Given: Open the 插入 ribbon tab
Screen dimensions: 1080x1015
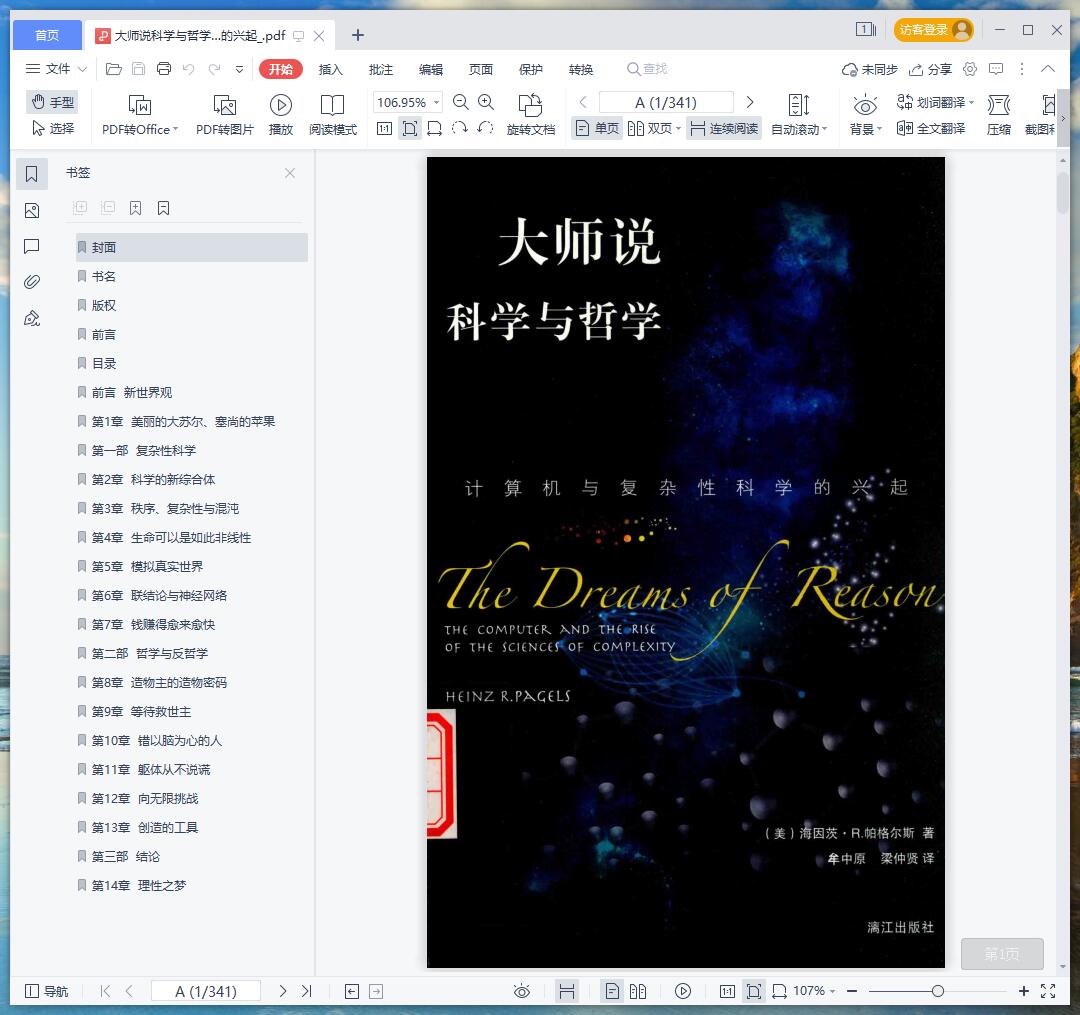Looking at the screenshot, I should [331, 70].
